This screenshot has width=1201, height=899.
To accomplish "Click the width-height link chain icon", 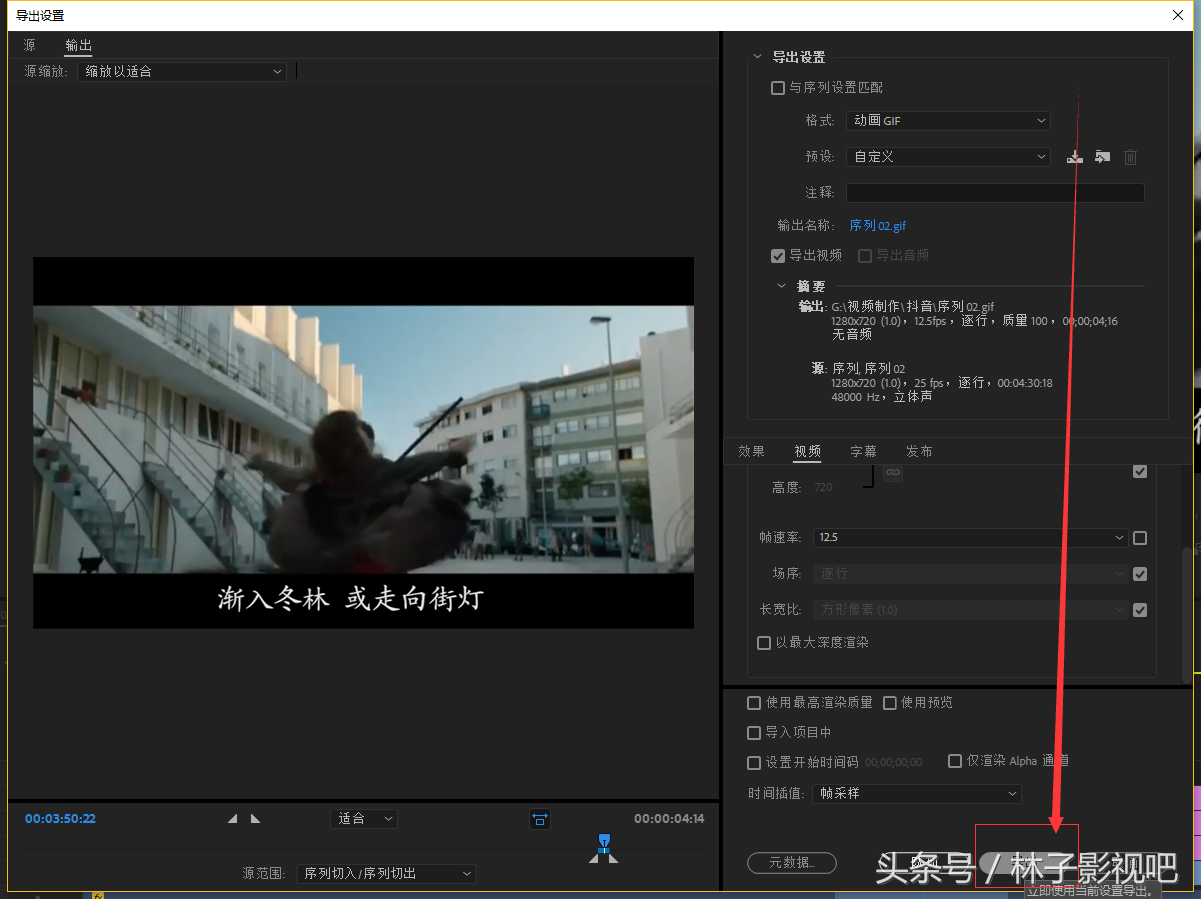I will (893, 471).
